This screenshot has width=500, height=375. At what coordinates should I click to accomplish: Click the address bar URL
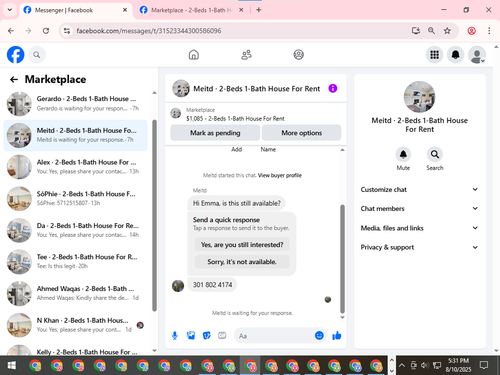(x=149, y=31)
